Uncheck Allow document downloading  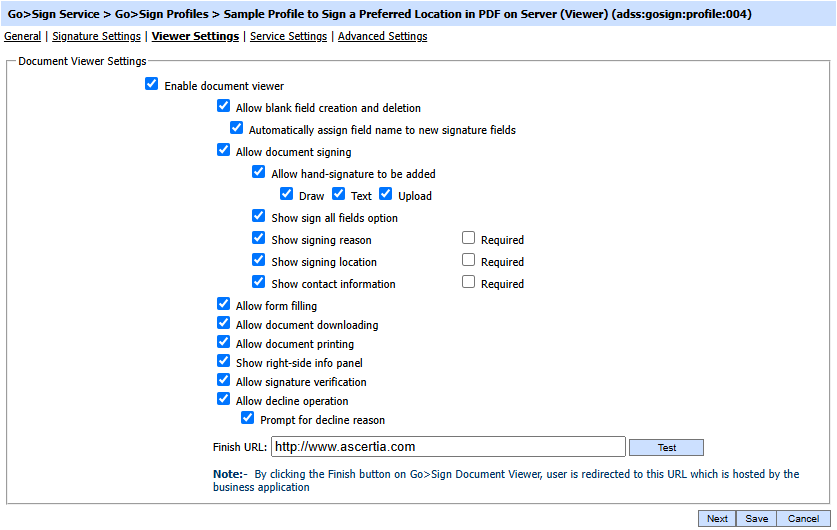pyautogui.click(x=223, y=324)
